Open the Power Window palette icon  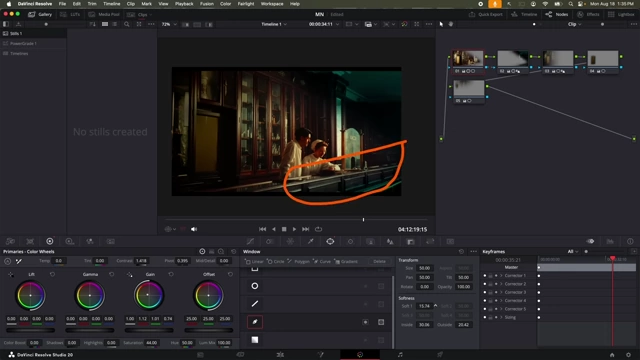click(x=330, y=242)
